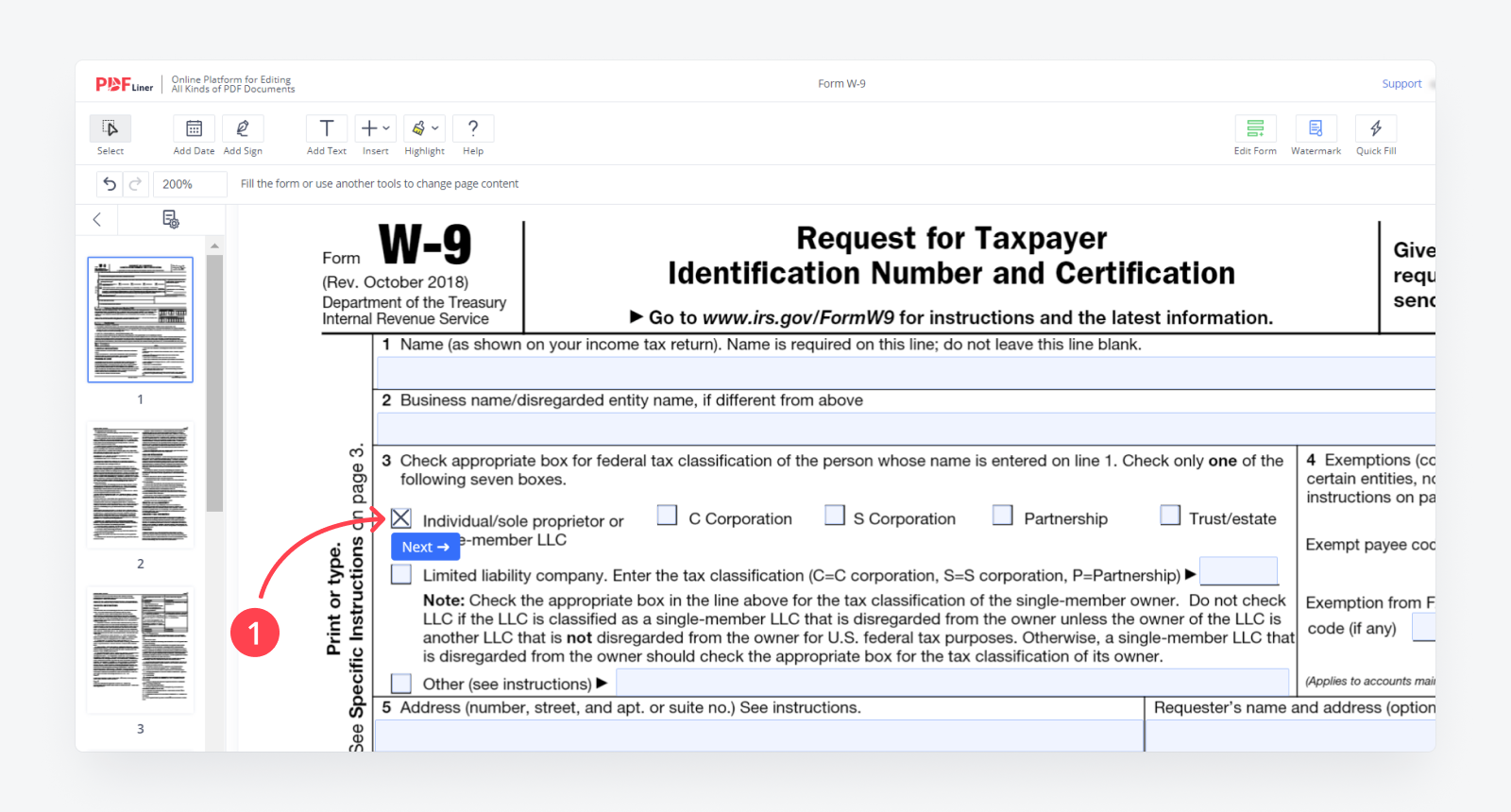Image resolution: width=1511 pixels, height=812 pixels.
Task: Open the Add Sign tool
Action: pos(243,128)
